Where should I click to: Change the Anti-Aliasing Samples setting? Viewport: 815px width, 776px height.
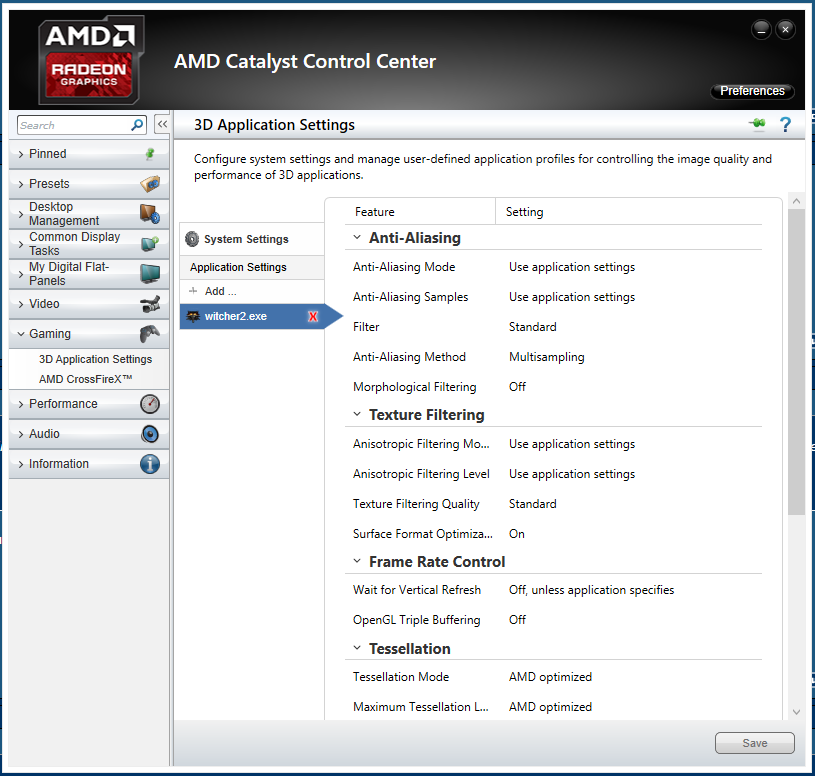click(572, 297)
